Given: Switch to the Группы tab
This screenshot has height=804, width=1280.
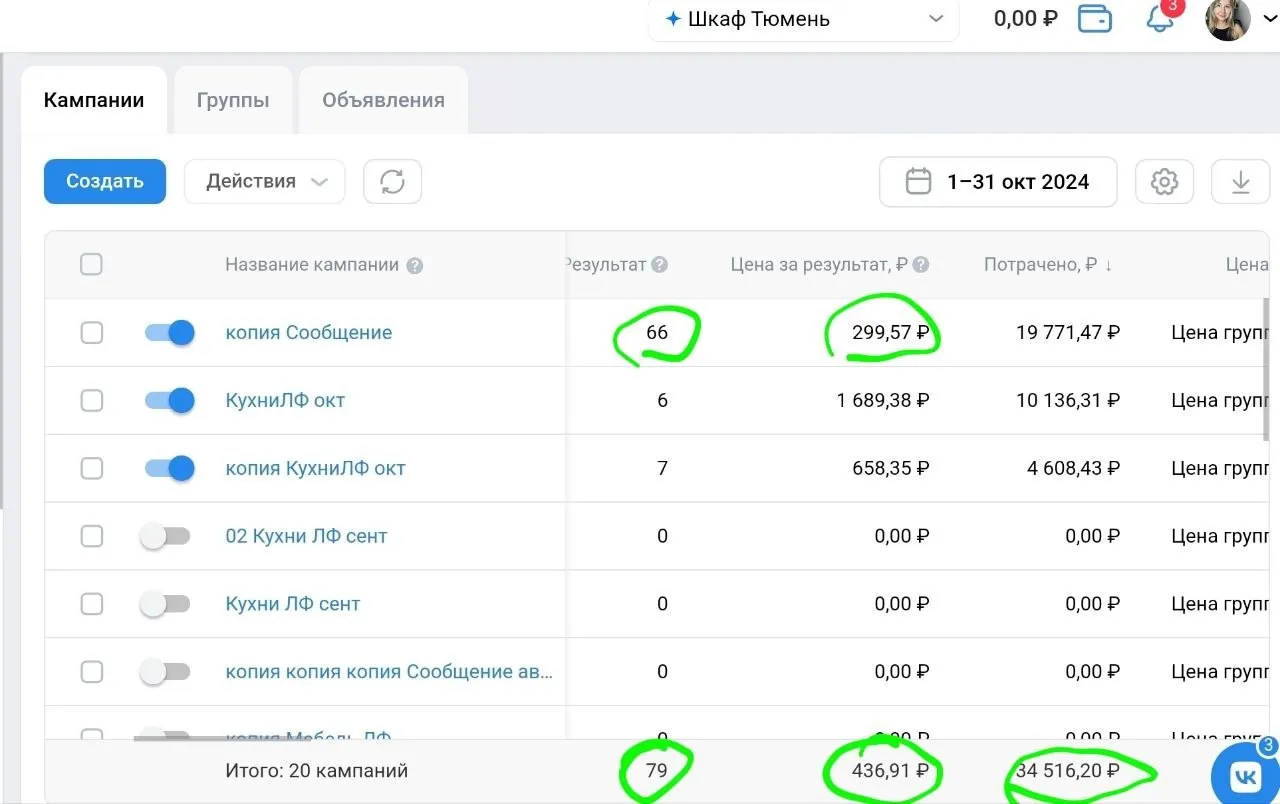Looking at the screenshot, I should (233, 100).
